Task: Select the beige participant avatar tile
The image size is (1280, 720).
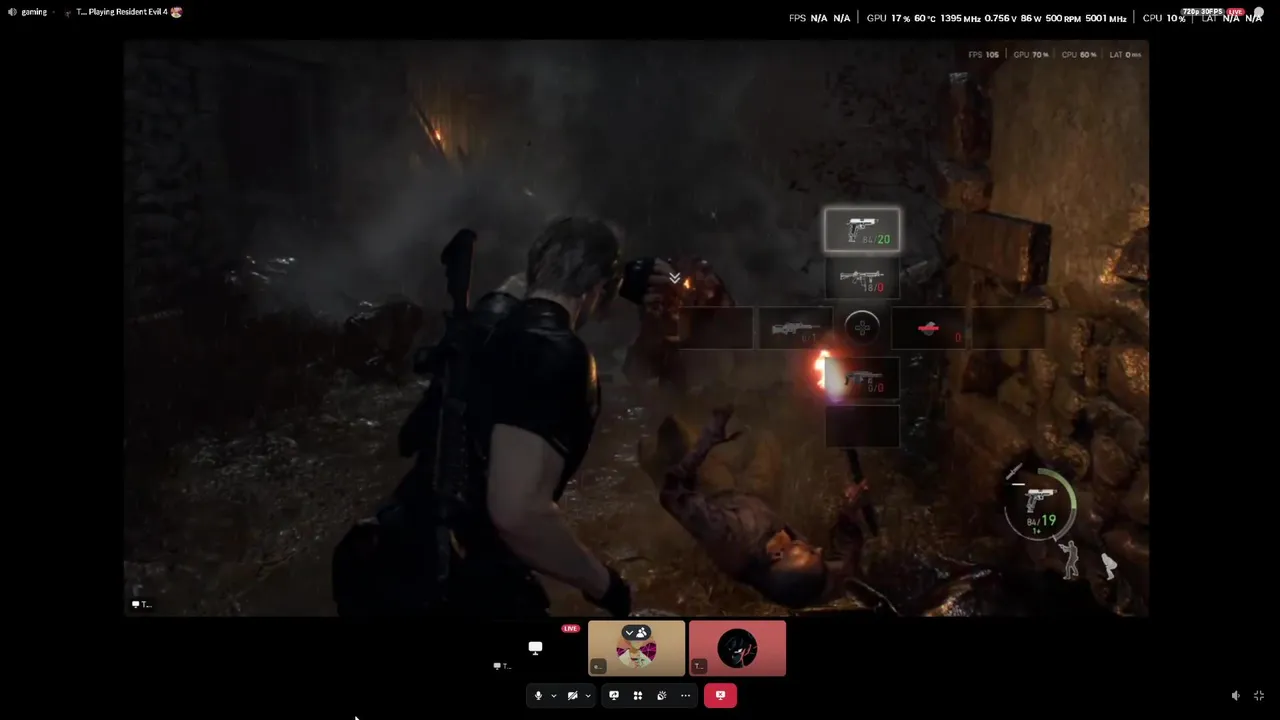Action: 636,648
